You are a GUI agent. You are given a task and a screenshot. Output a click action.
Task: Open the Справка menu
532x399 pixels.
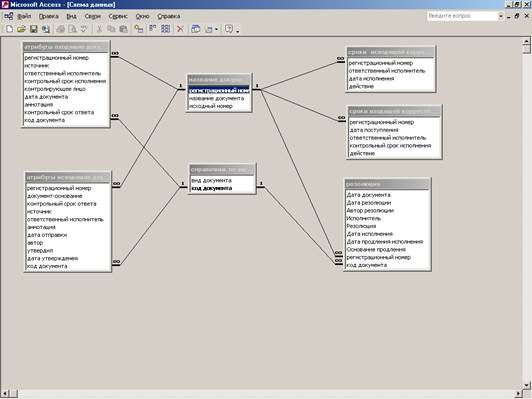[169, 16]
